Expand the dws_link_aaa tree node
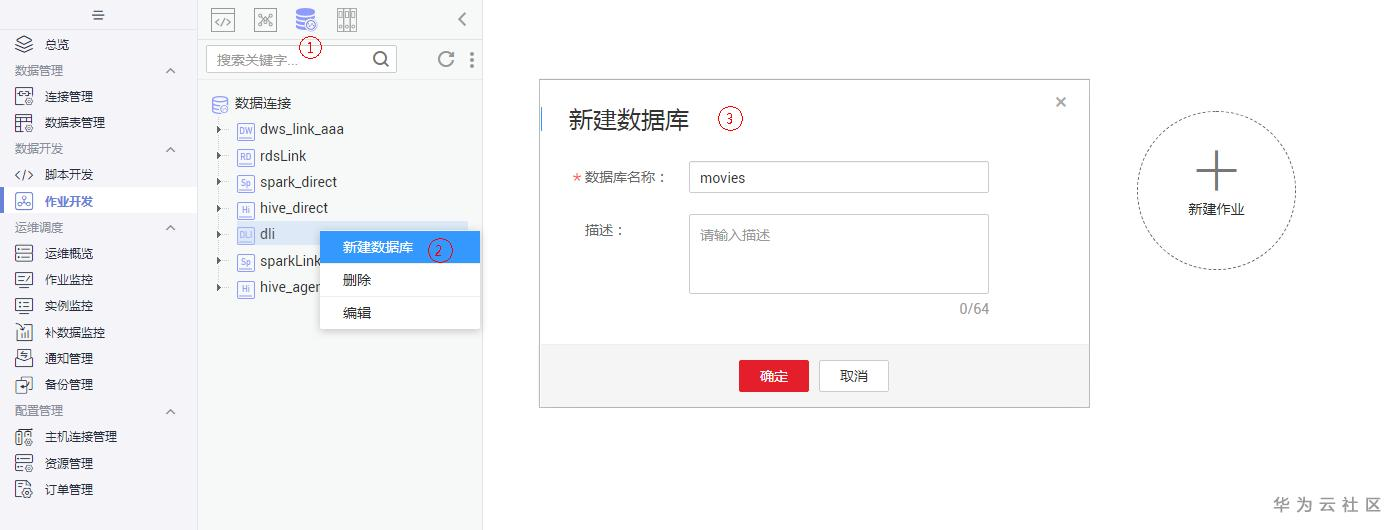 coord(218,130)
